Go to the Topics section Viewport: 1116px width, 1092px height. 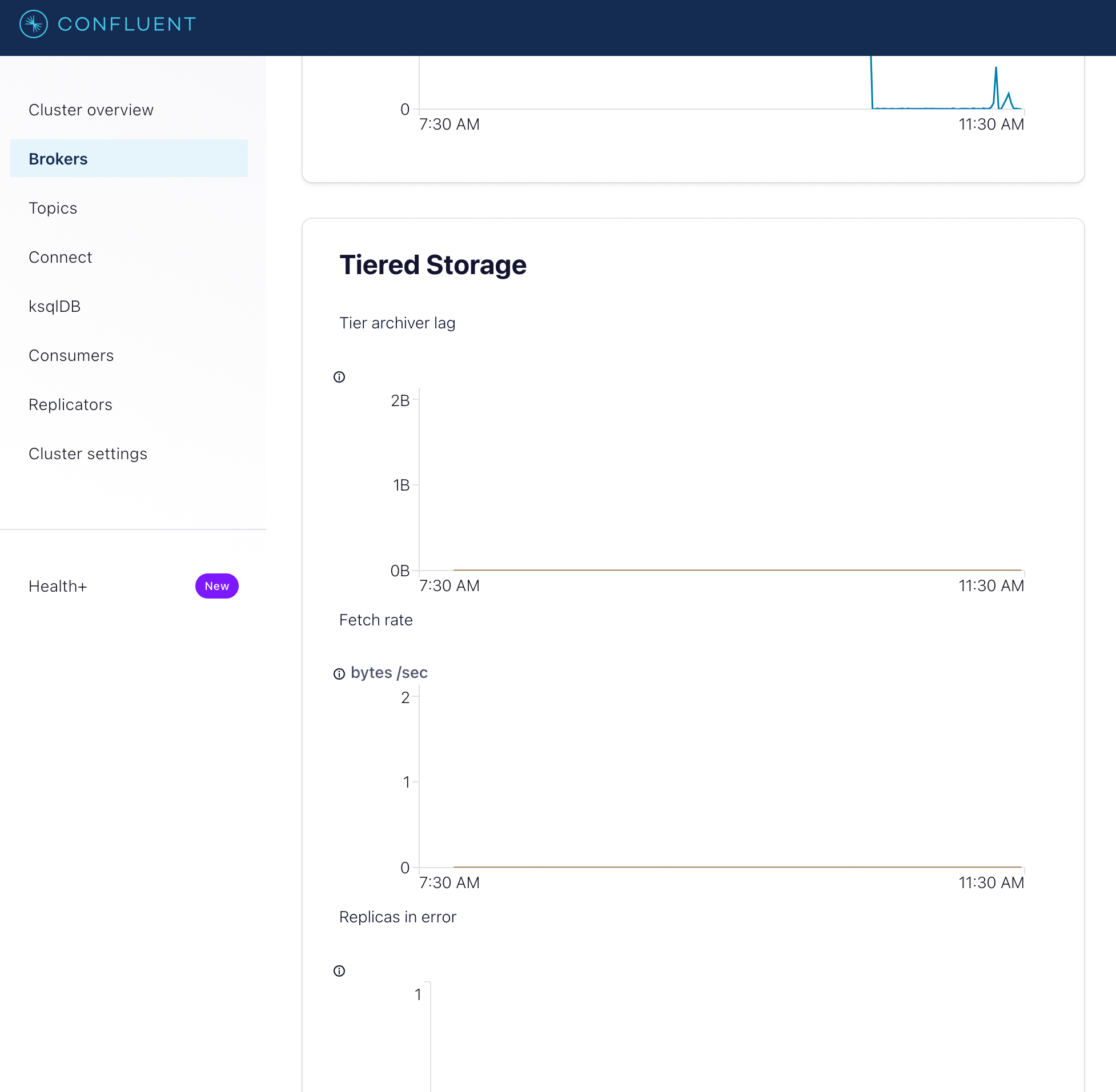coord(53,208)
